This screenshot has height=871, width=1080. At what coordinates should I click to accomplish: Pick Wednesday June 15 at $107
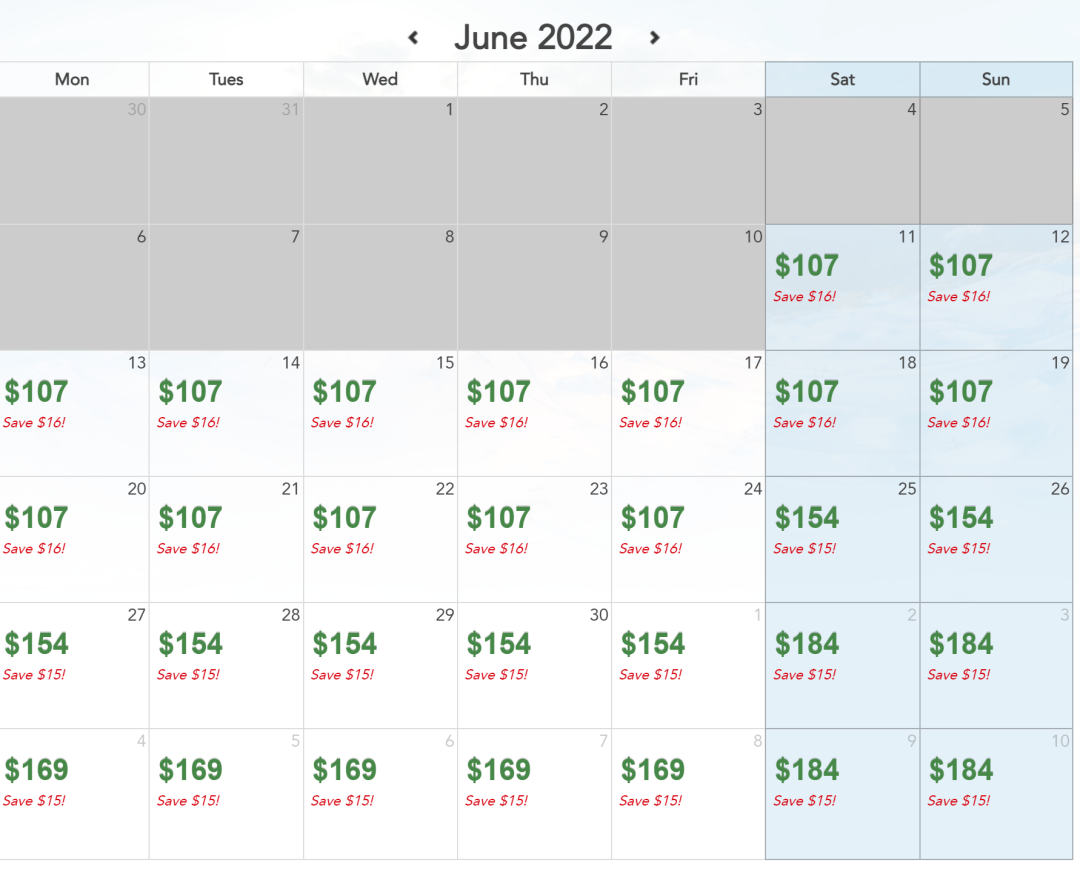pos(380,413)
